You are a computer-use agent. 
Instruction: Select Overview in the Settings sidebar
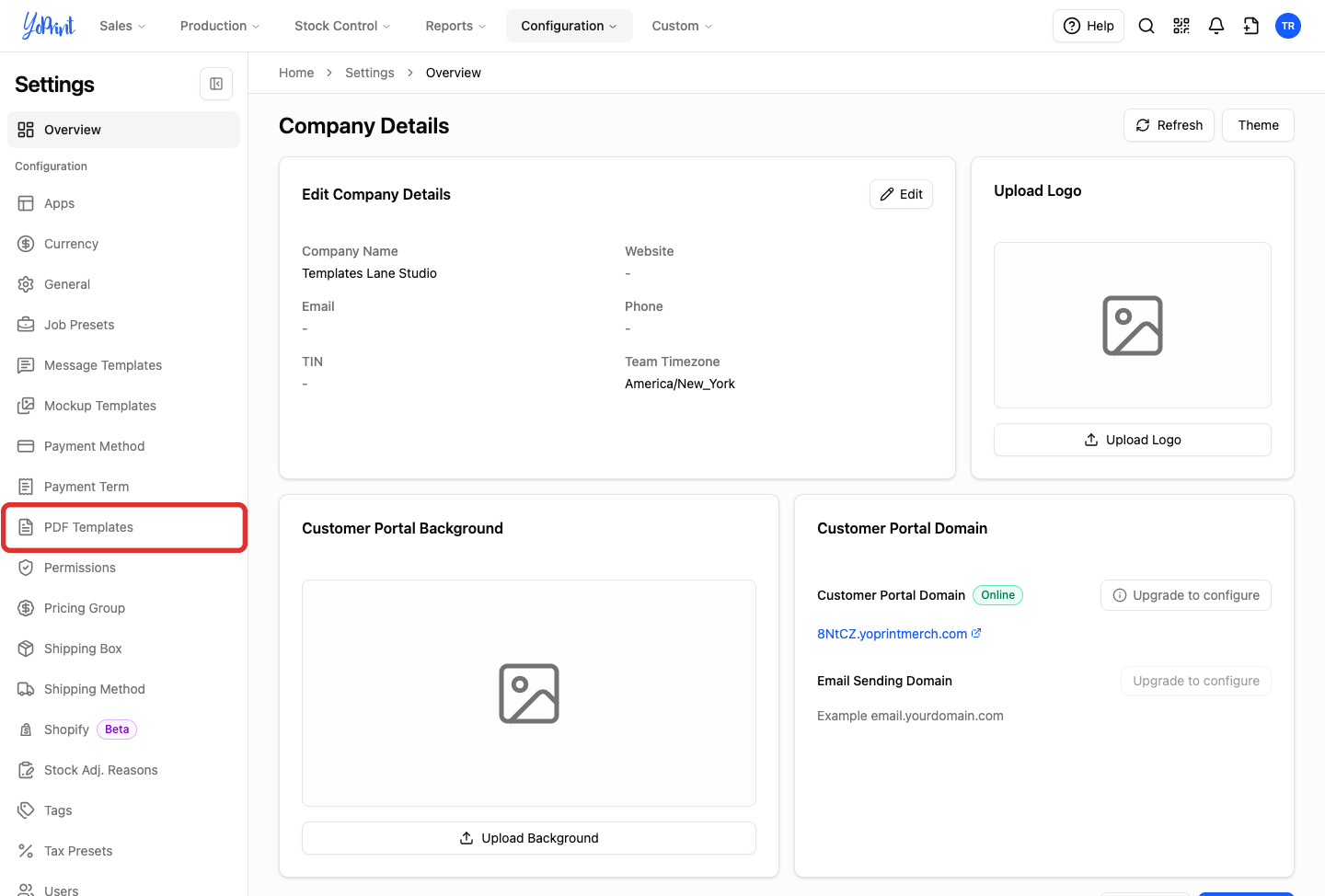pos(123,130)
